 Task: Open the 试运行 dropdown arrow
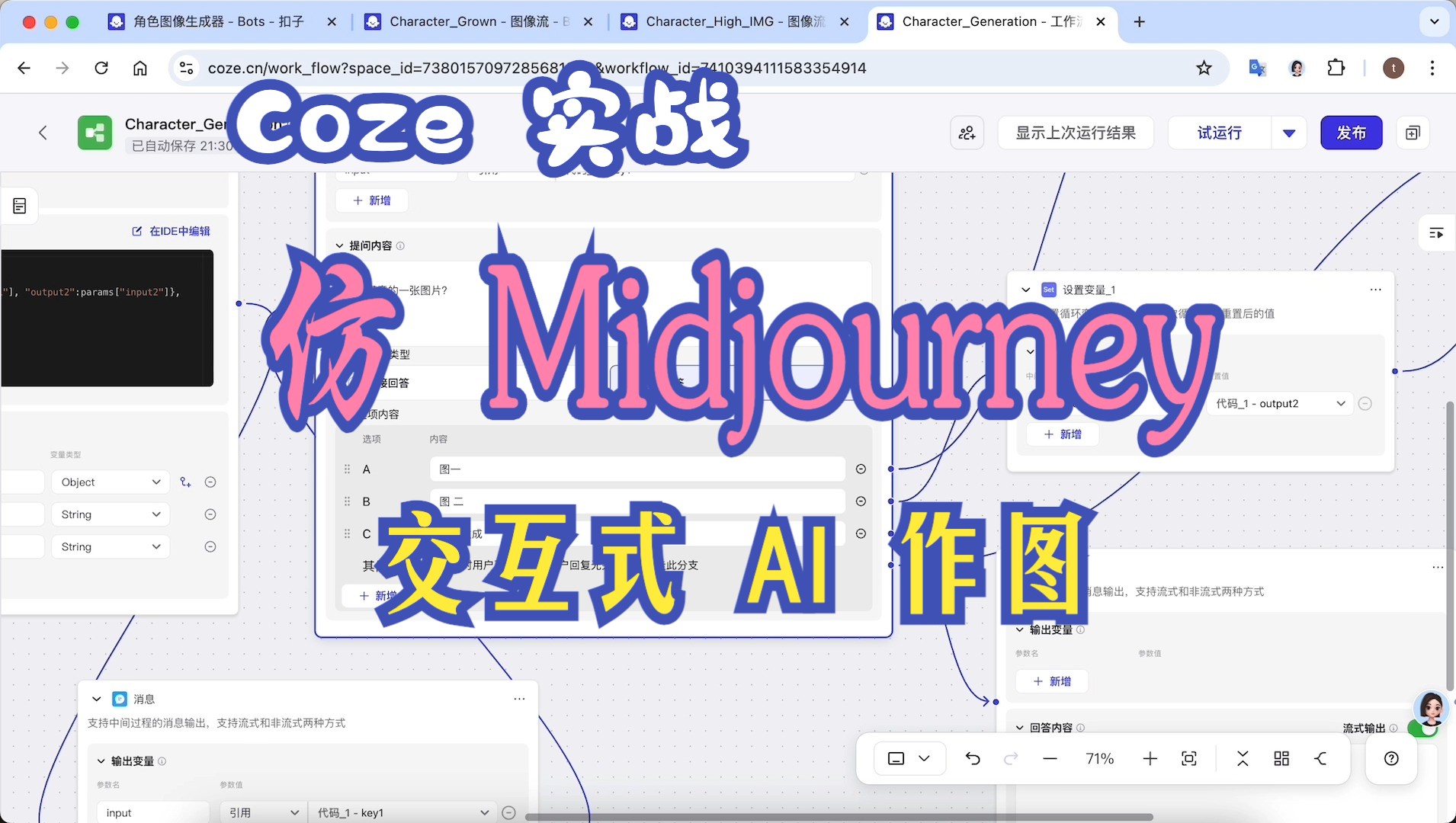1289,133
